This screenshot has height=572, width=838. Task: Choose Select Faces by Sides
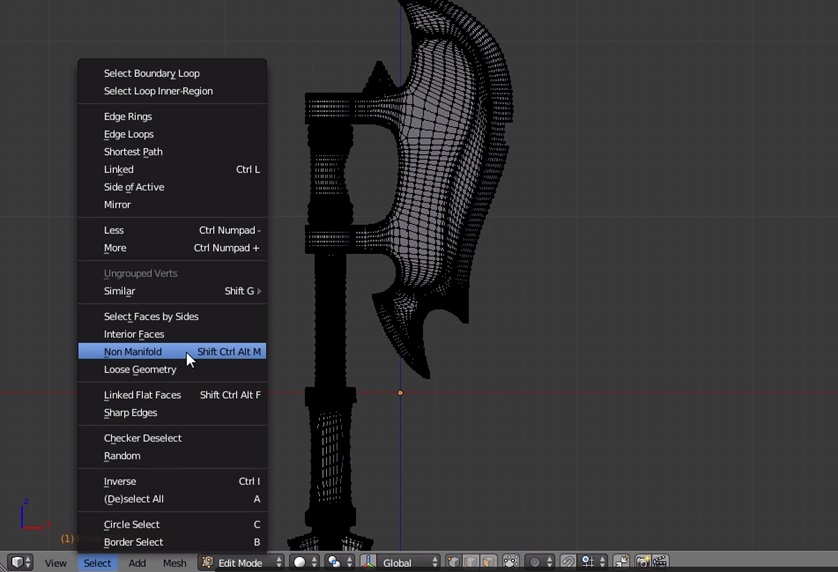(x=172, y=316)
